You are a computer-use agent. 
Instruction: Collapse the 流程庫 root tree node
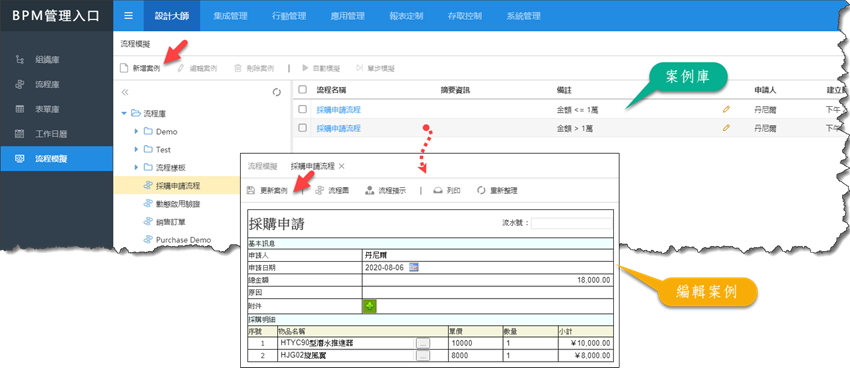pyautogui.click(x=124, y=114)
